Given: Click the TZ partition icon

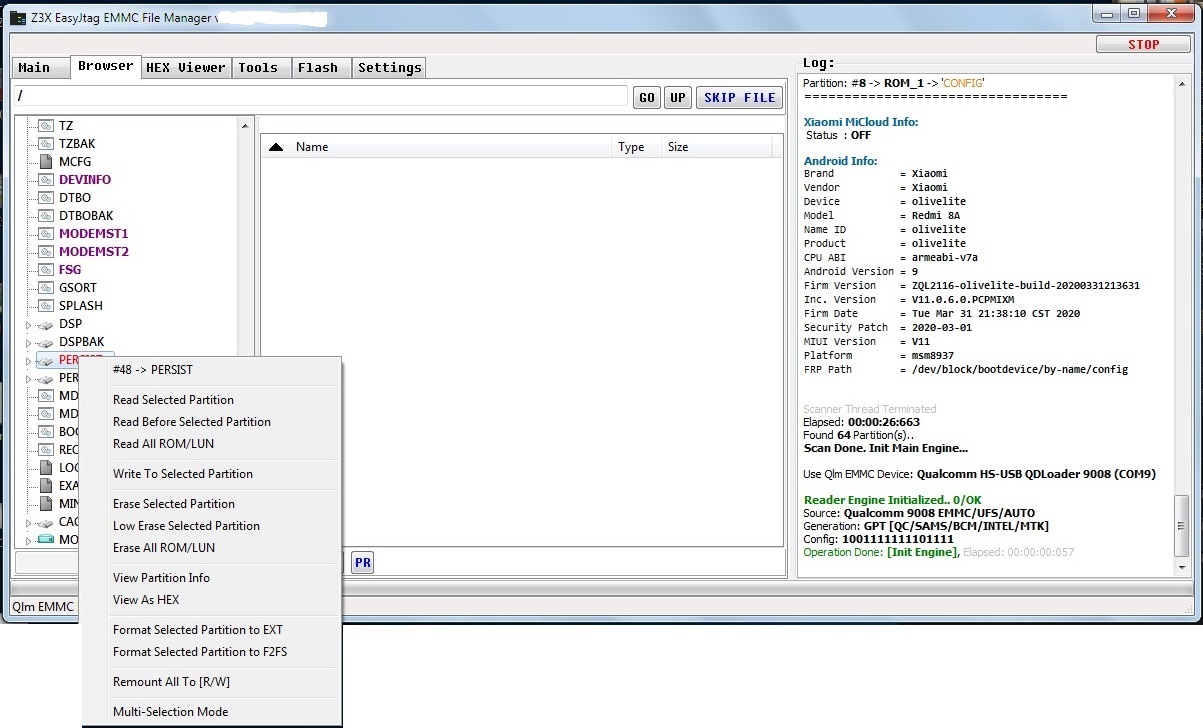Looking at the screenshot, I should click(45, 126).
